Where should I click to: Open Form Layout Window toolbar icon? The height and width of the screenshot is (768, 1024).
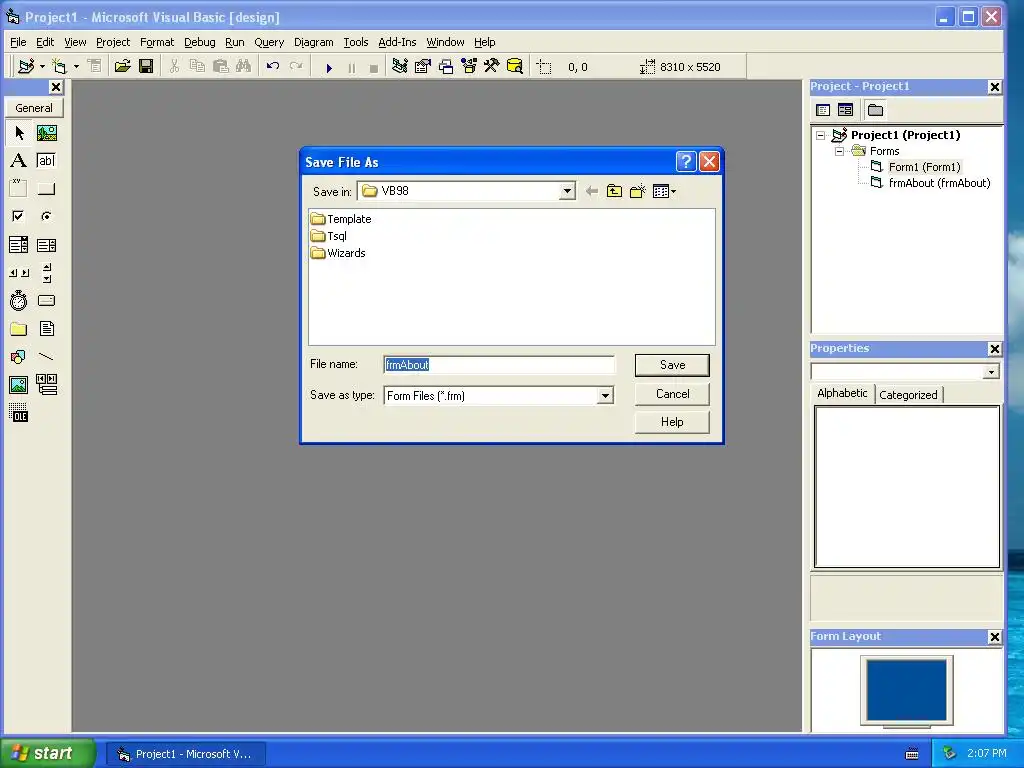(446, 66)
